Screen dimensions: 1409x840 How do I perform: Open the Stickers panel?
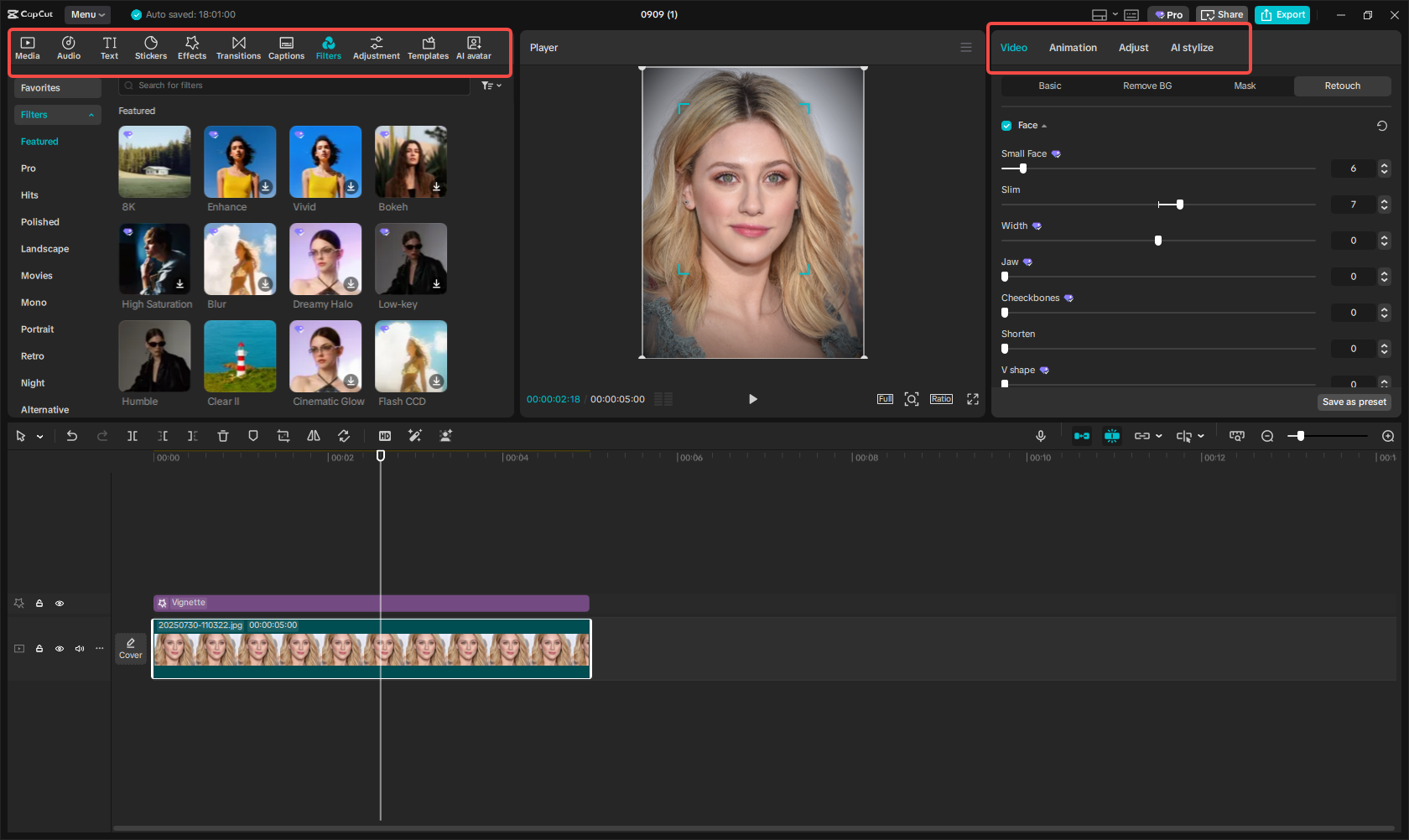(151, 48)
